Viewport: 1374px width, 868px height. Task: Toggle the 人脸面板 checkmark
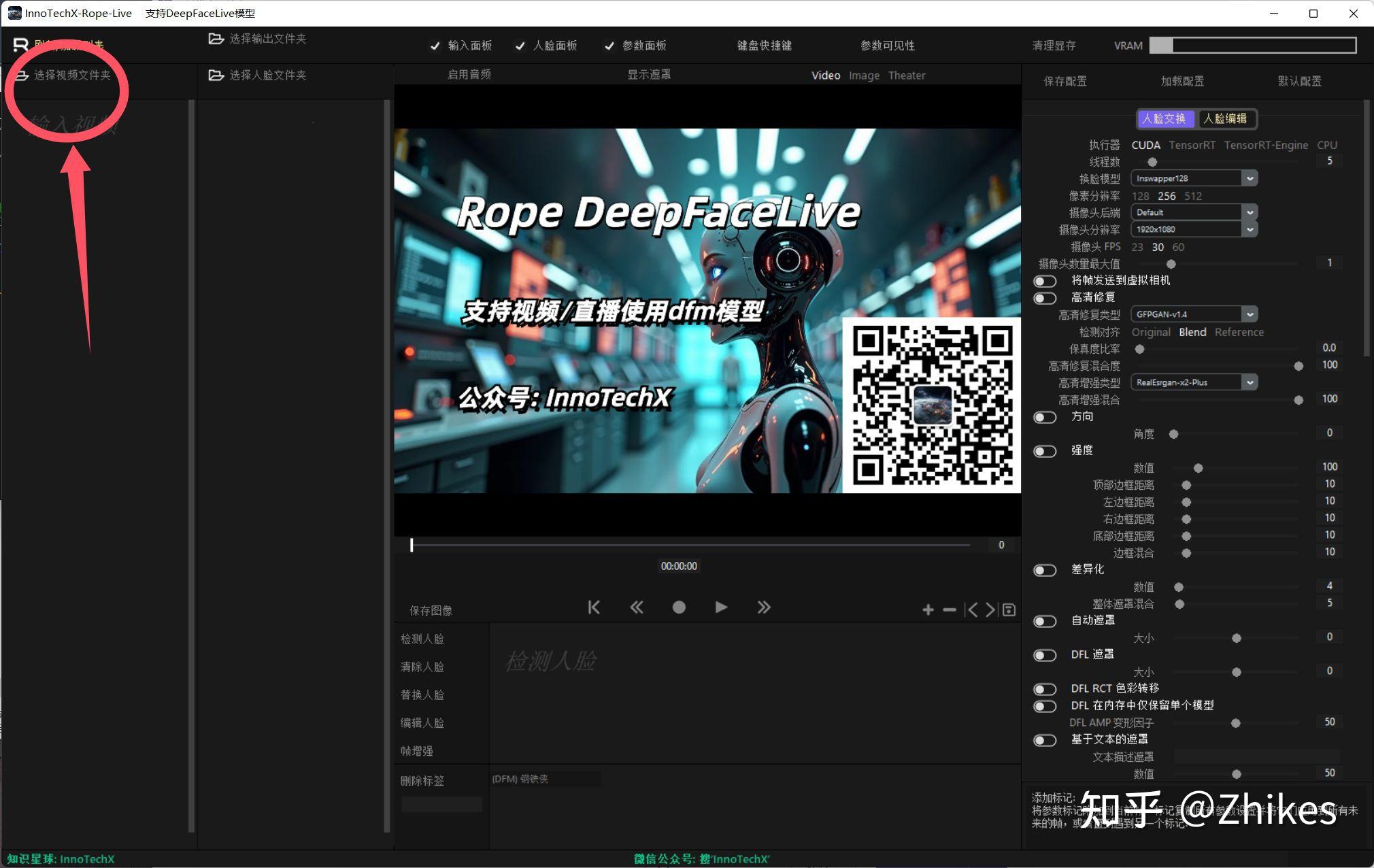[520, 46]
